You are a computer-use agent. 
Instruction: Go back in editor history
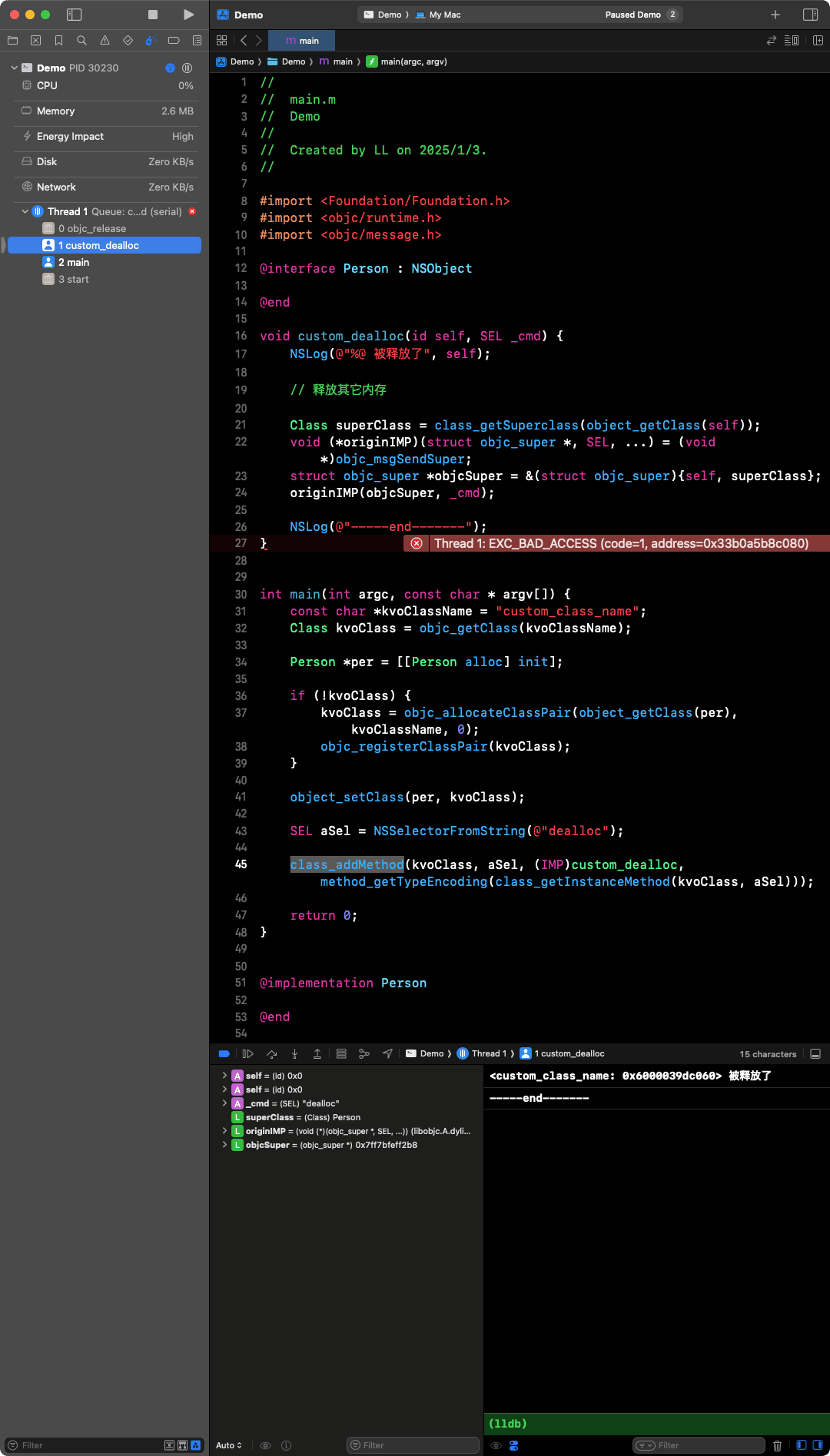[244, 41]
